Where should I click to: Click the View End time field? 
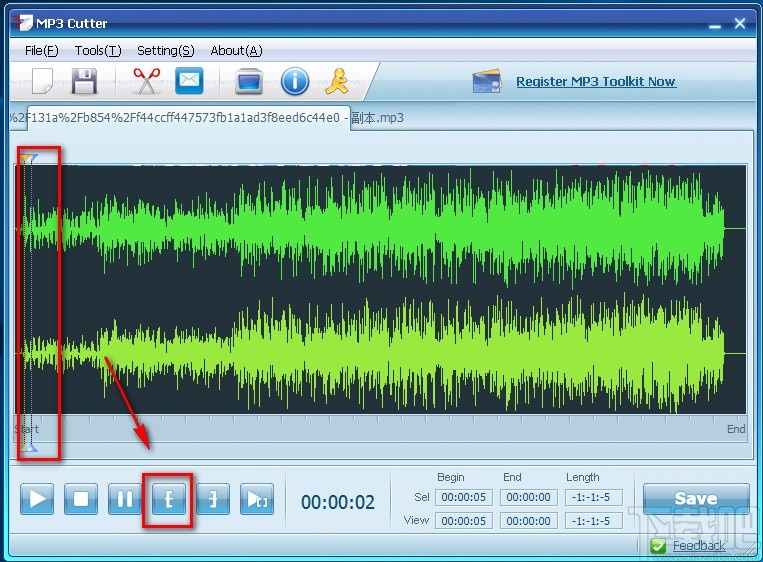[x=528, y=521]
